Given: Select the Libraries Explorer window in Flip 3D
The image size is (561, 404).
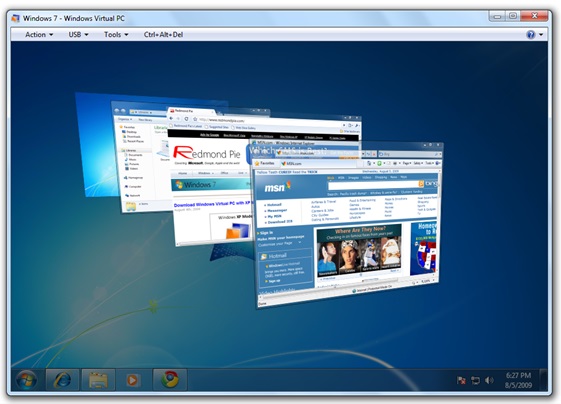Looking at the screenshot, I should 140,157.
